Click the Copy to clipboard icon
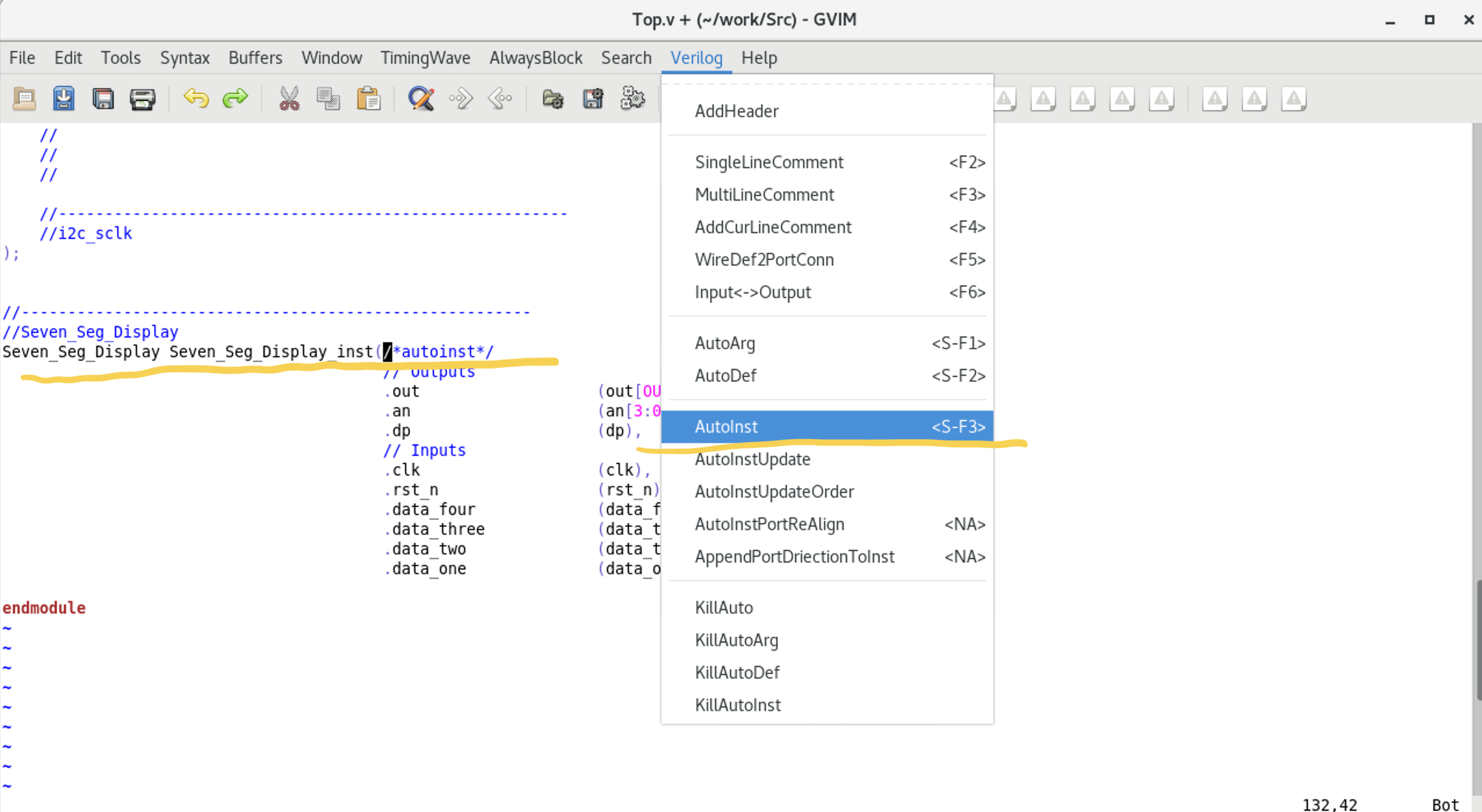 pyautogui.click(x=328, y=99)
